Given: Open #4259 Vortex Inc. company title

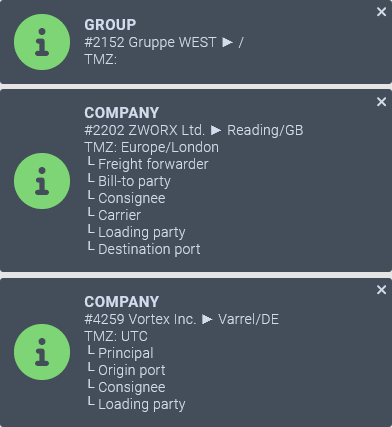Looking at the screenshot, I should coord(140,319).
